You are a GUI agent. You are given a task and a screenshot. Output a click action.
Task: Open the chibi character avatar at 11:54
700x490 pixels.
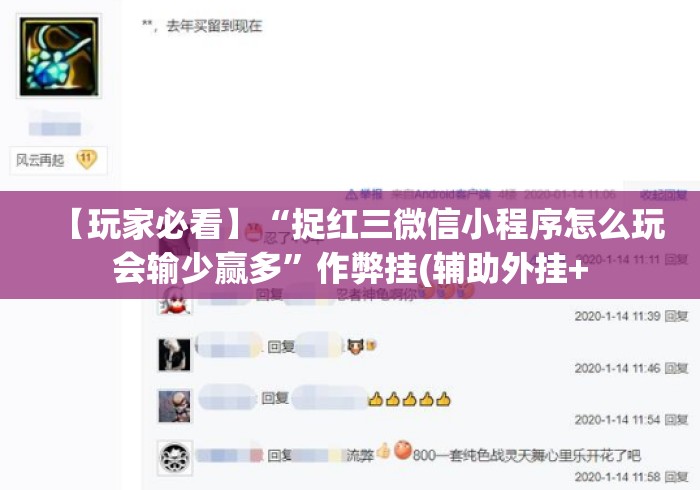tap(175, 406)
